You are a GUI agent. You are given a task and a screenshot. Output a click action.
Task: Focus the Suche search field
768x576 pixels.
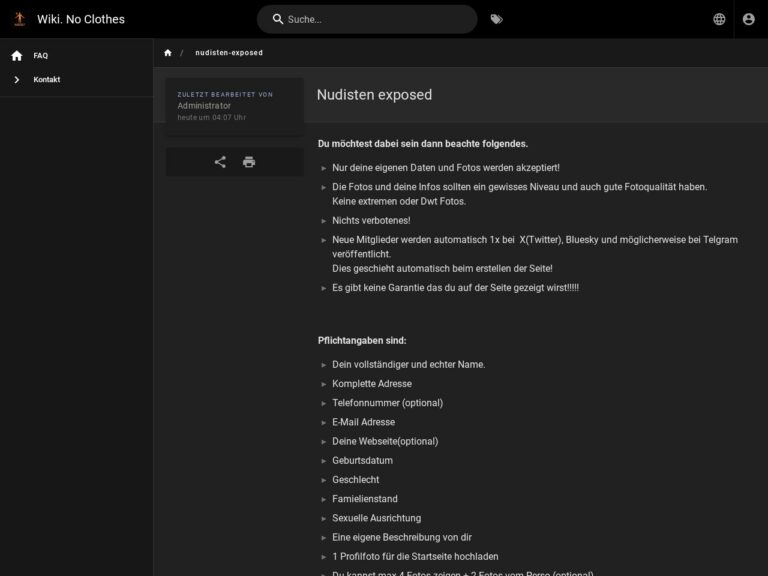[x=375, y=19]
